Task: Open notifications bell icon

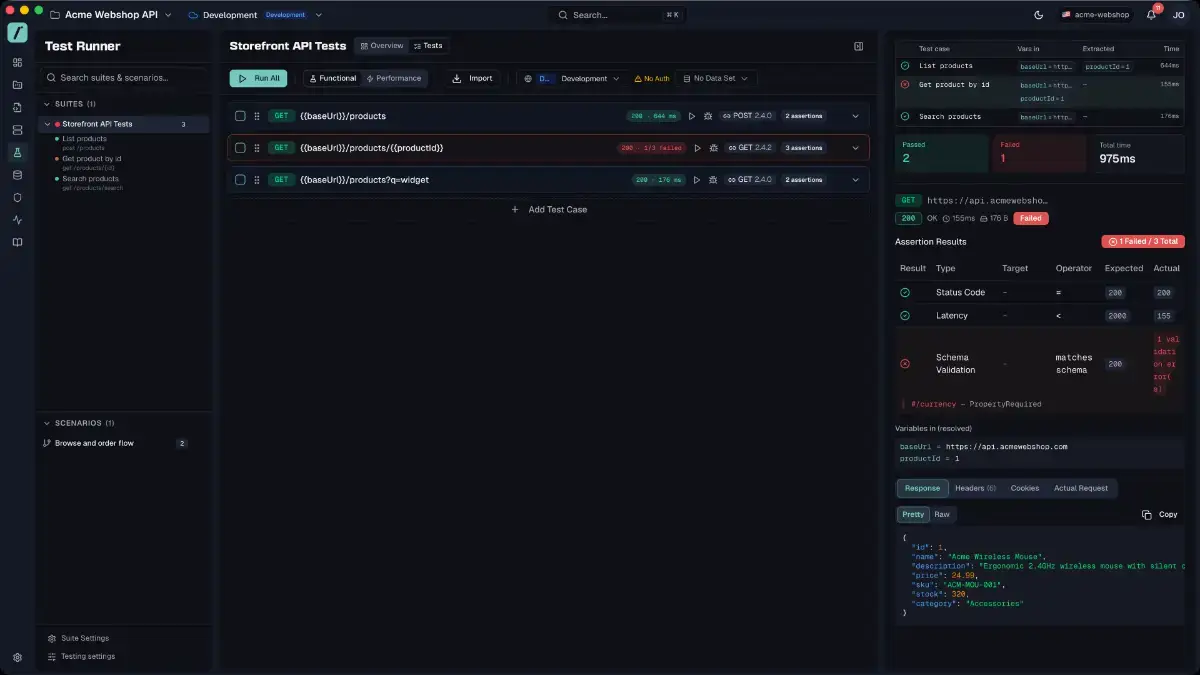Action: coord(1151,15)
